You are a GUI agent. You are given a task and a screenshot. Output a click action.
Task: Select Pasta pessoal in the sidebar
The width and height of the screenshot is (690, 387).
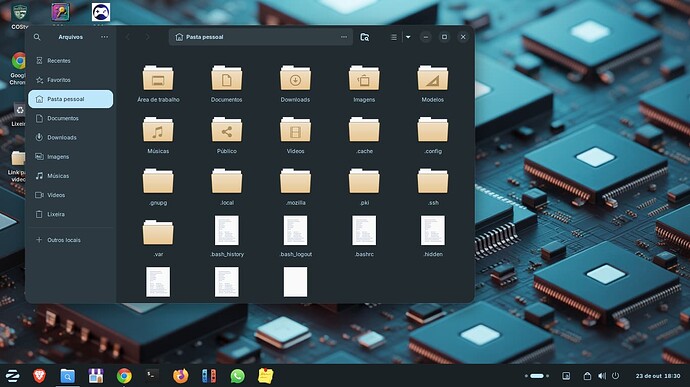click(70, 99)
